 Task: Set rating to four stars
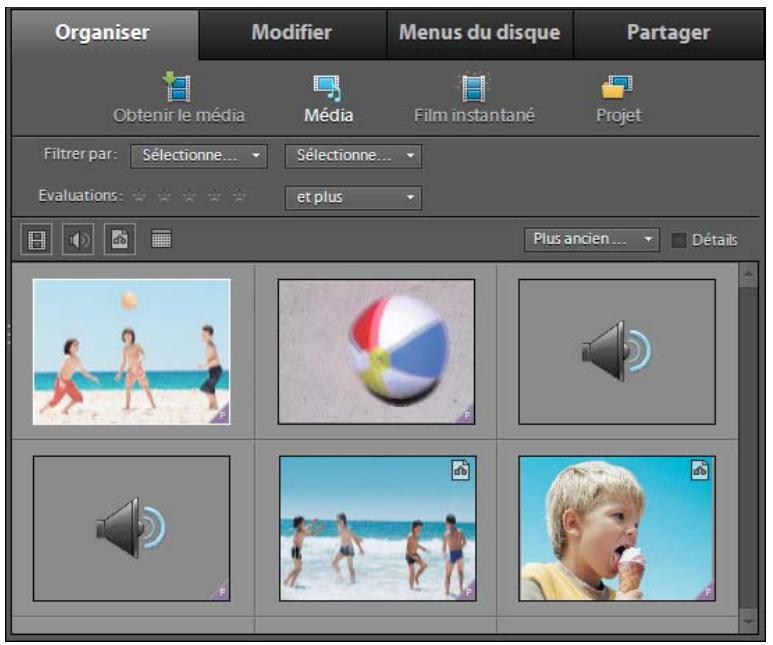(214, 197)
